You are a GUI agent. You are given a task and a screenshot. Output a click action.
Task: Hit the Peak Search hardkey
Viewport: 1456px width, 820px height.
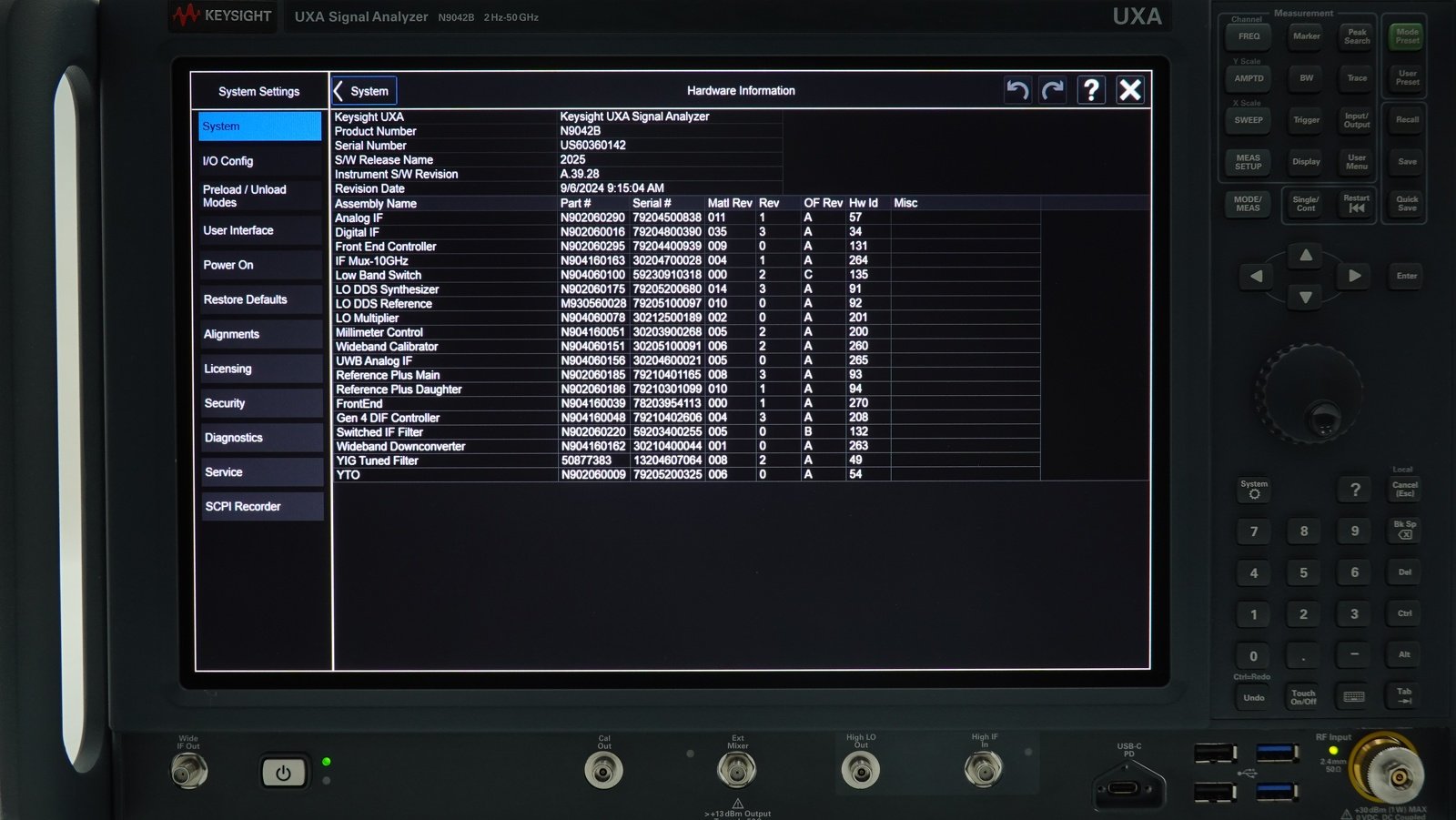pos(1357,36)
